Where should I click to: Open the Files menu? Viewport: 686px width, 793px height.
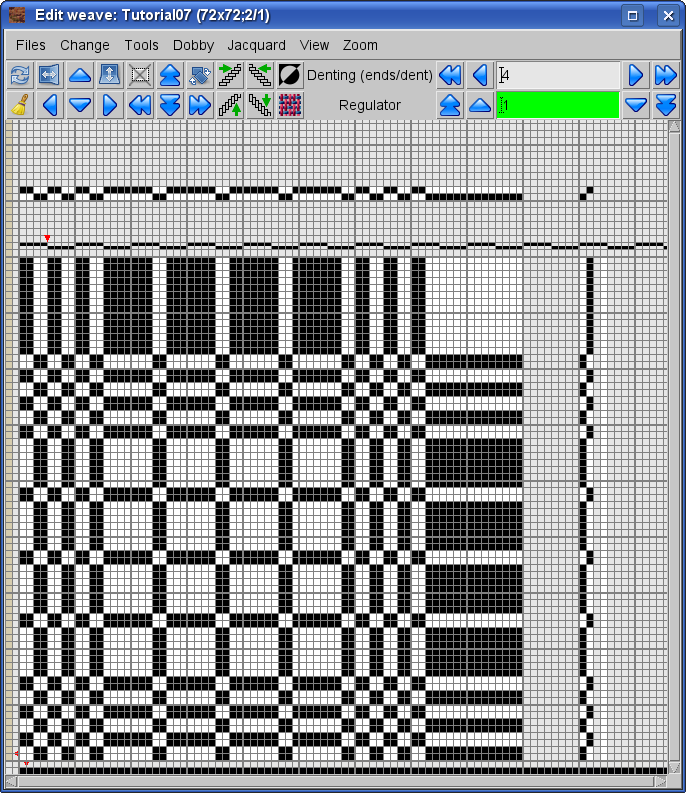pyautogui.click(x=31, y=45)
